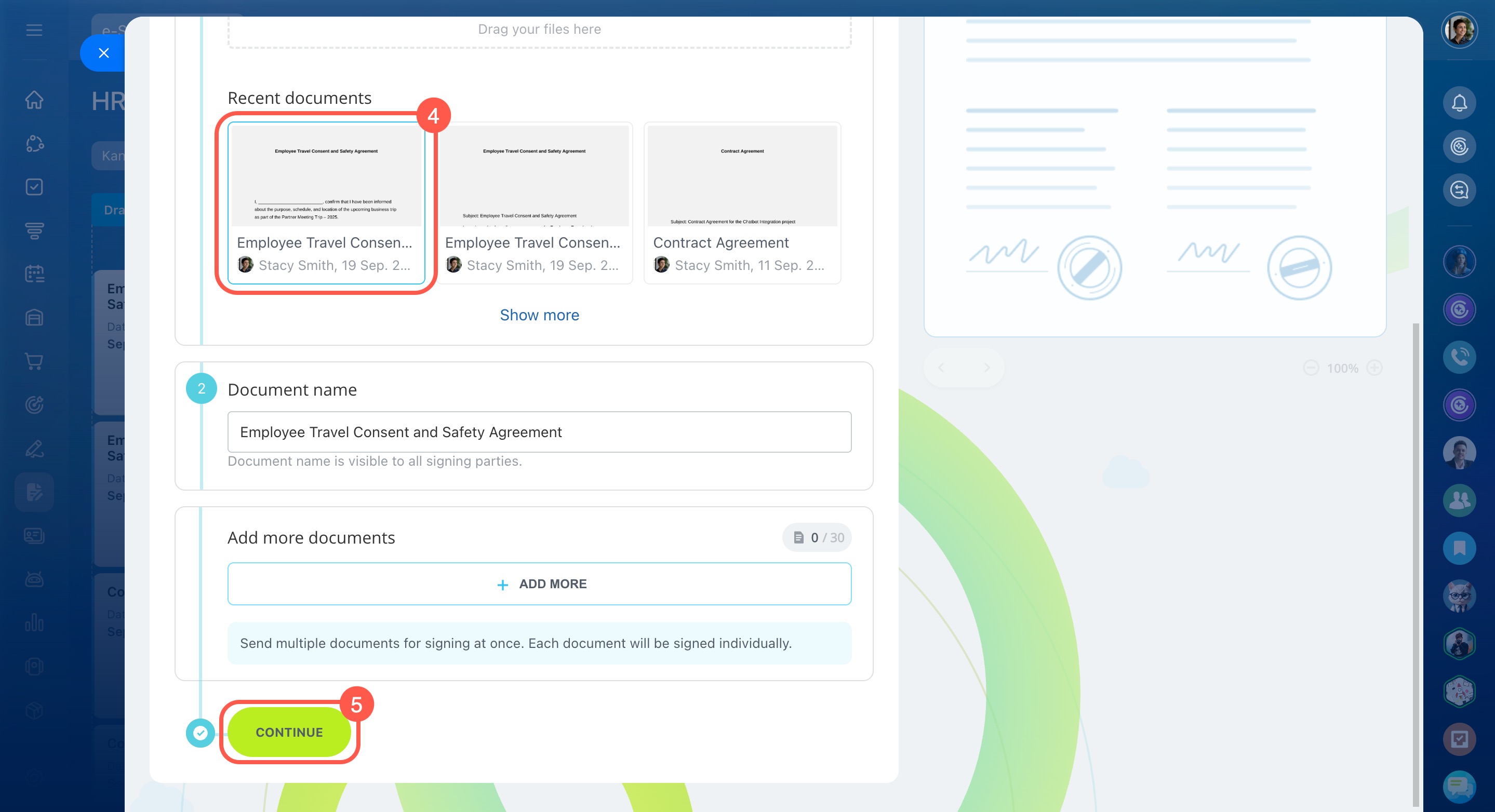This screenshot has width=1495, height=812.
Task: Click the checklist icon in right panel
Action: coord(1459,739)
